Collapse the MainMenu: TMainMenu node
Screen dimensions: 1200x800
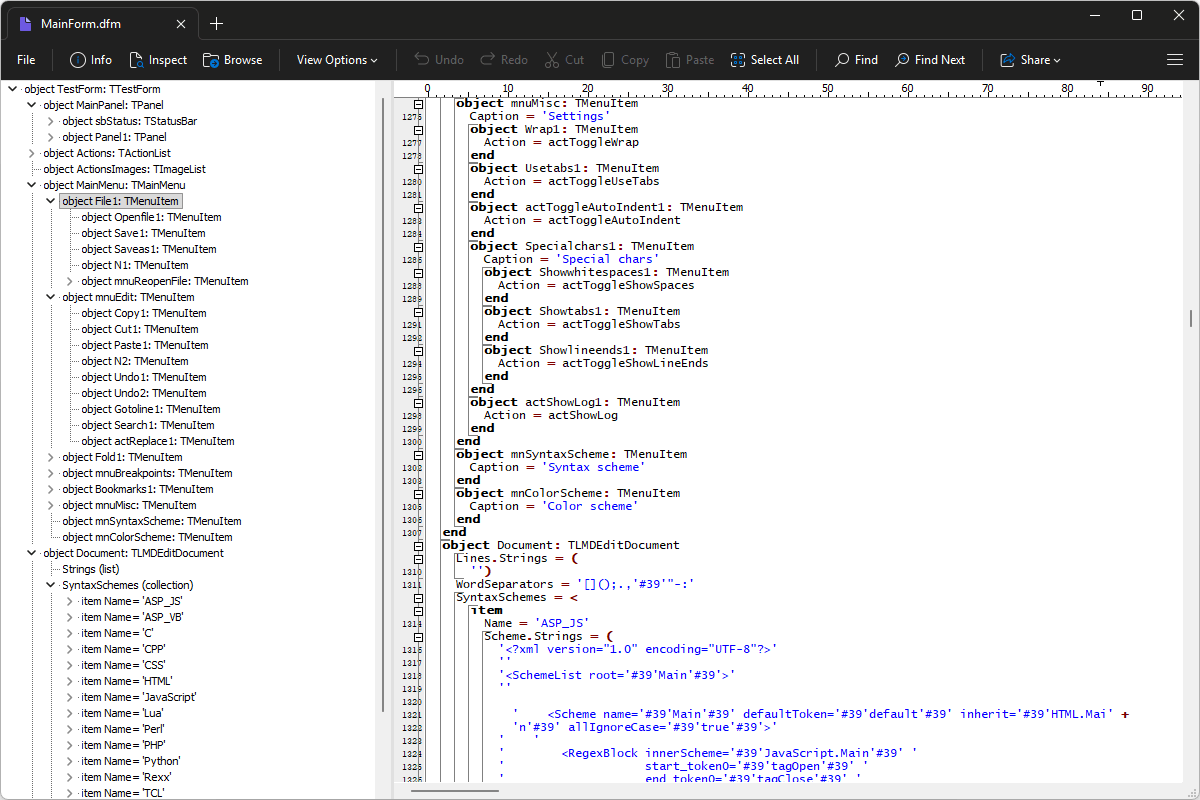(x=32, y=185)
